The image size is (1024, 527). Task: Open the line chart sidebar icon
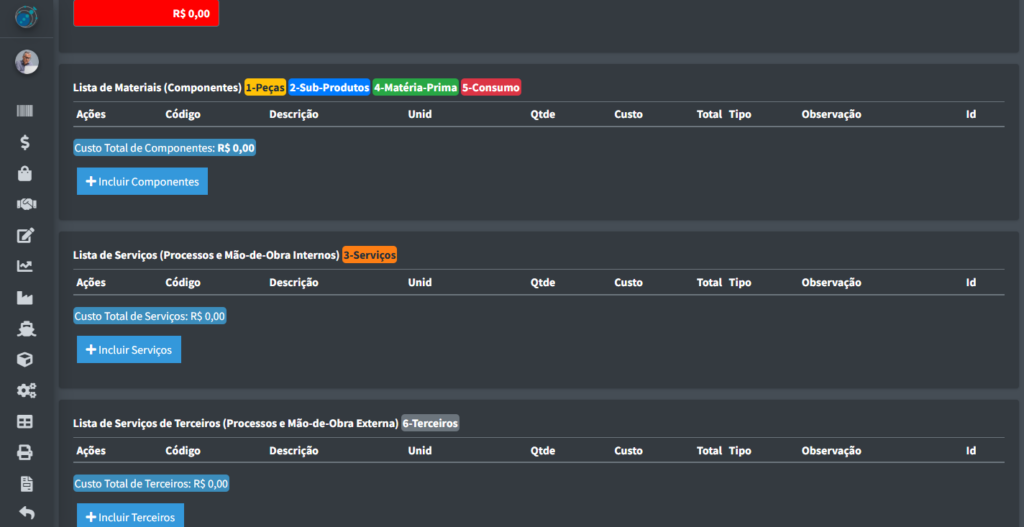26,266
